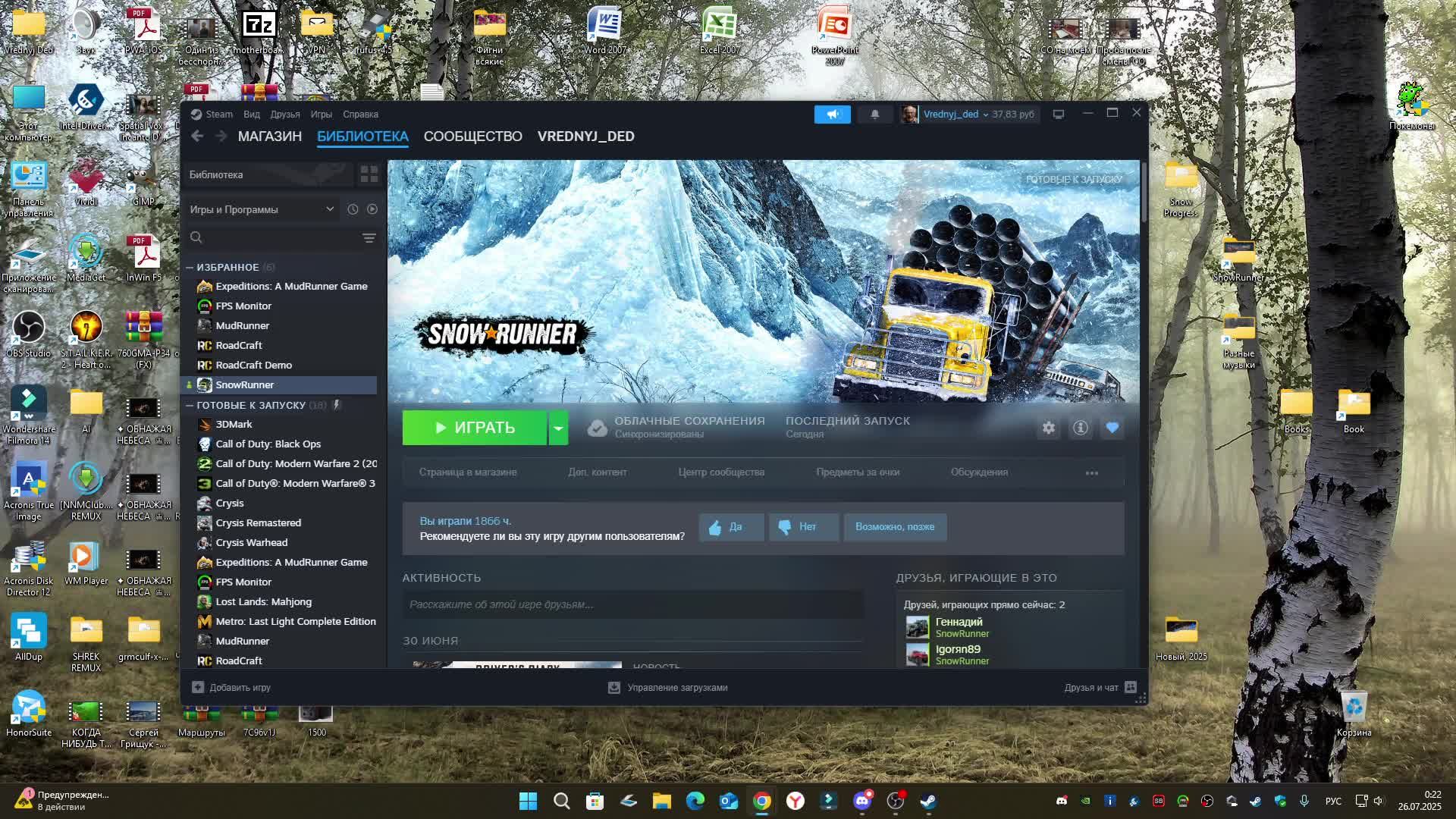Open the game settings gear icon

point(1048,428)
